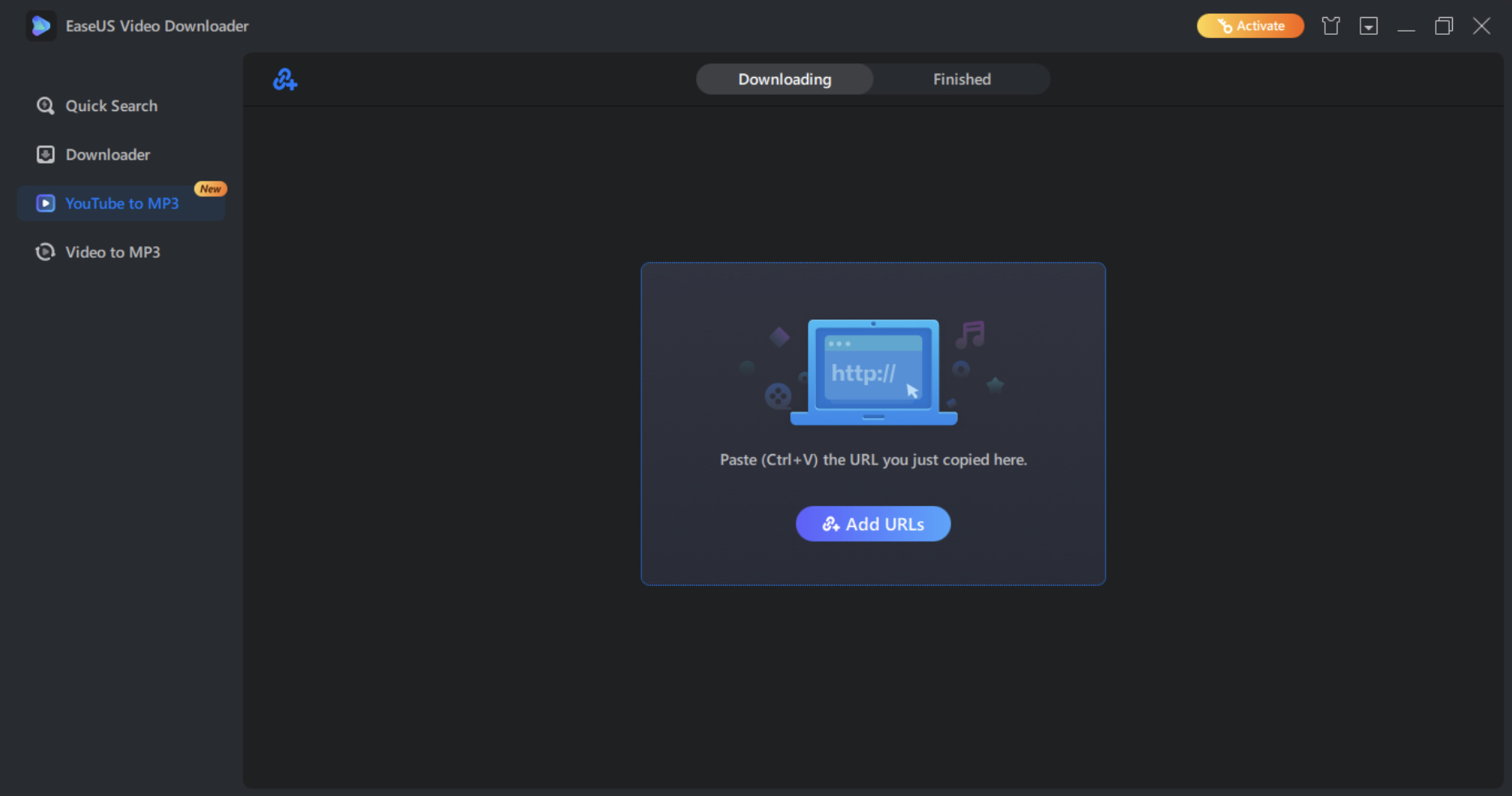The height and width of the screenshot is (796, 1512).
Task: Open the skin (shirt) icon
Action: pyautogui.click(x=1330, y=26)
